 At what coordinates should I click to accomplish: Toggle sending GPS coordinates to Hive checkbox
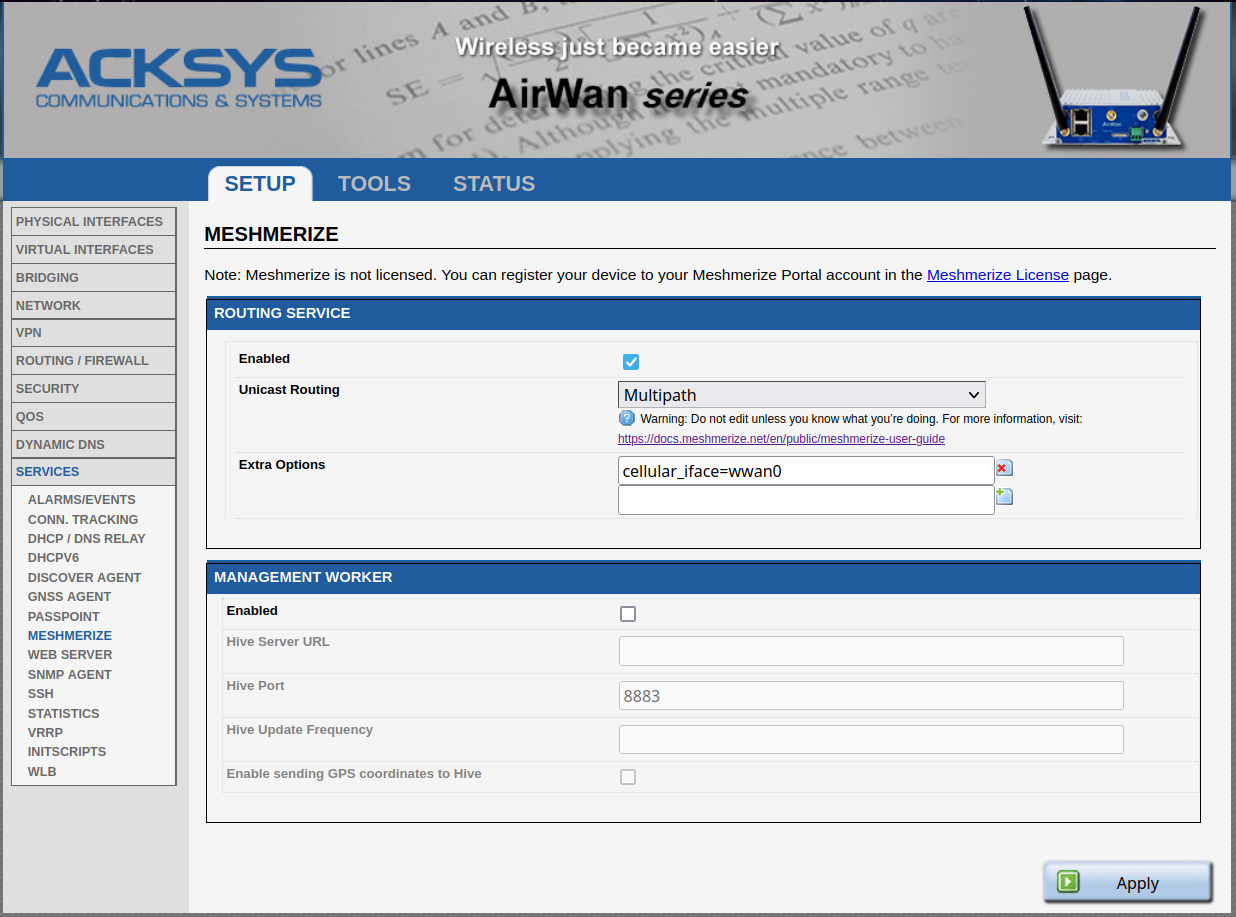pos(628,777)
